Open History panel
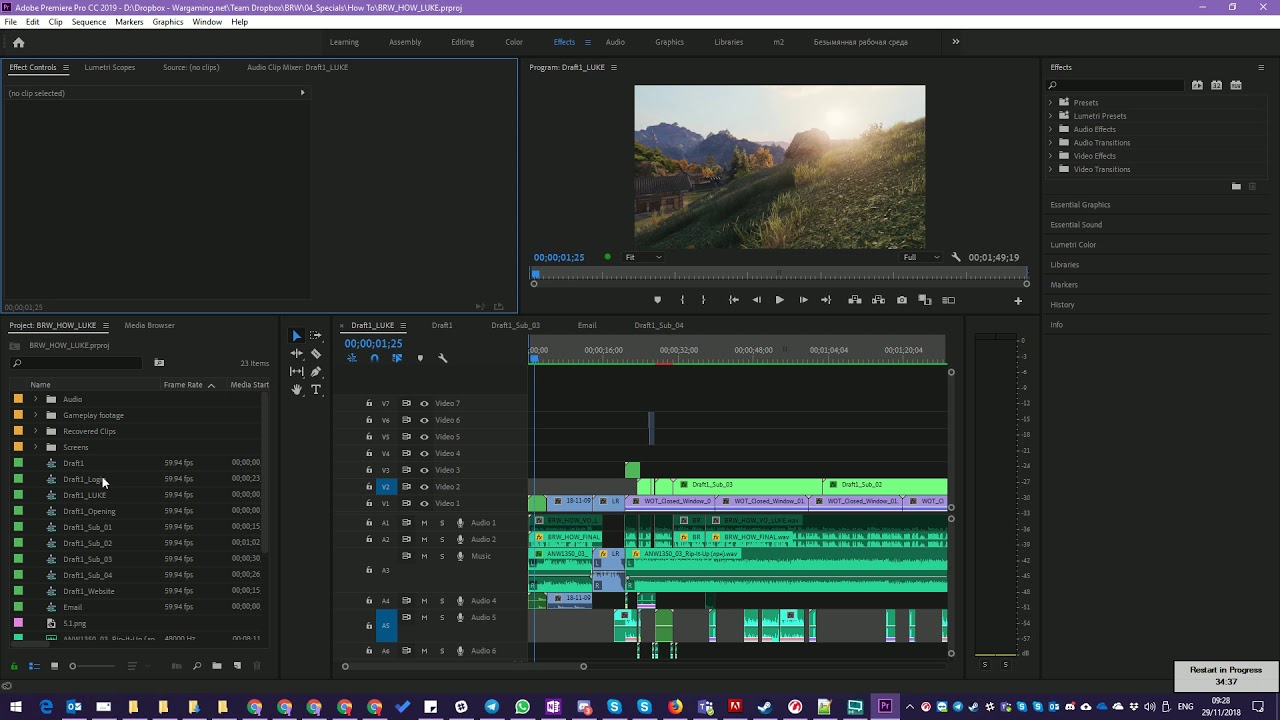The width and height of the screenshot is (1280, 720). click(x=1062, y=305)
